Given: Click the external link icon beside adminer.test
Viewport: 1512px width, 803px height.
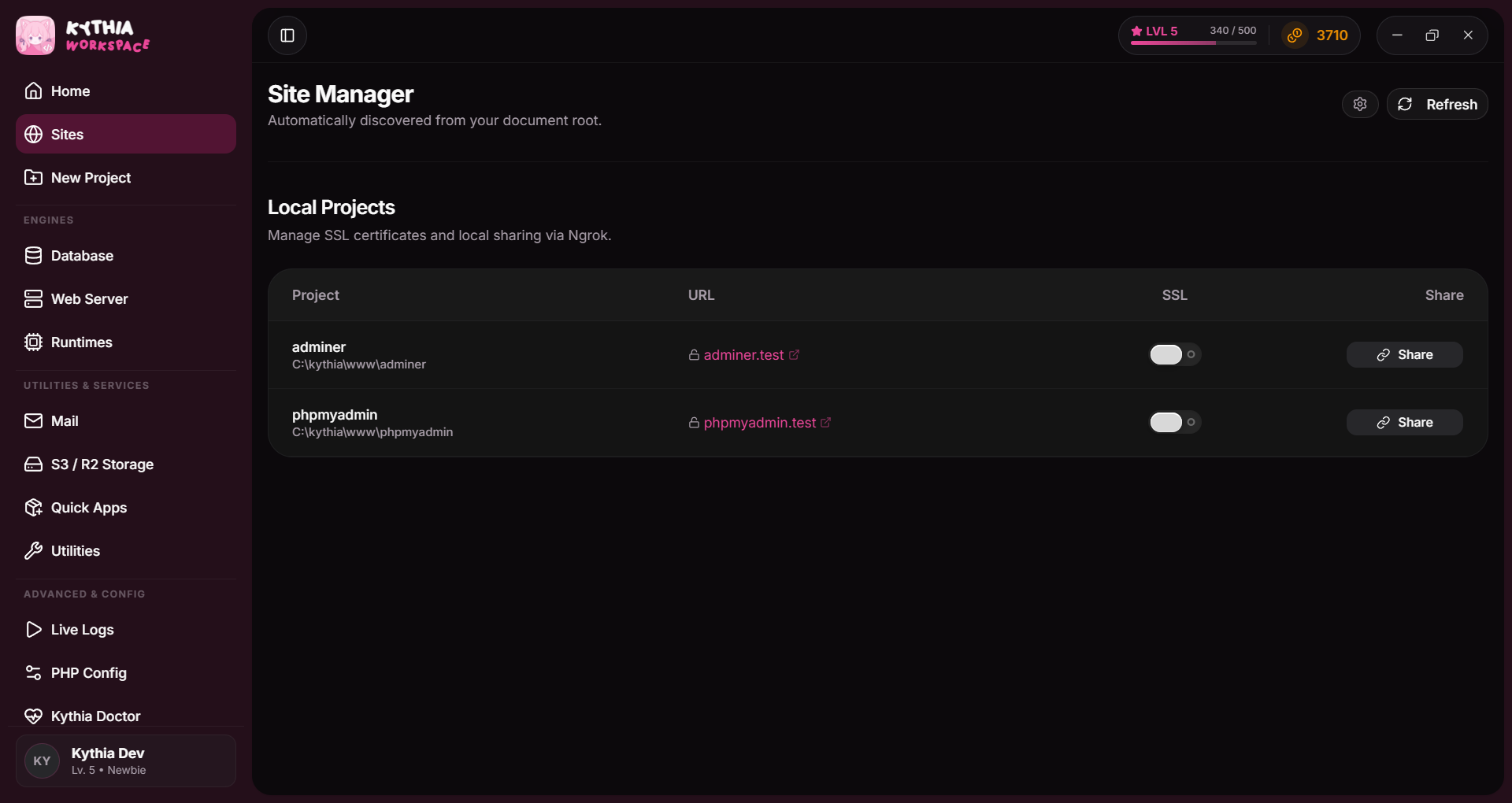Looking at the screenshot, I should coord(794,355).
